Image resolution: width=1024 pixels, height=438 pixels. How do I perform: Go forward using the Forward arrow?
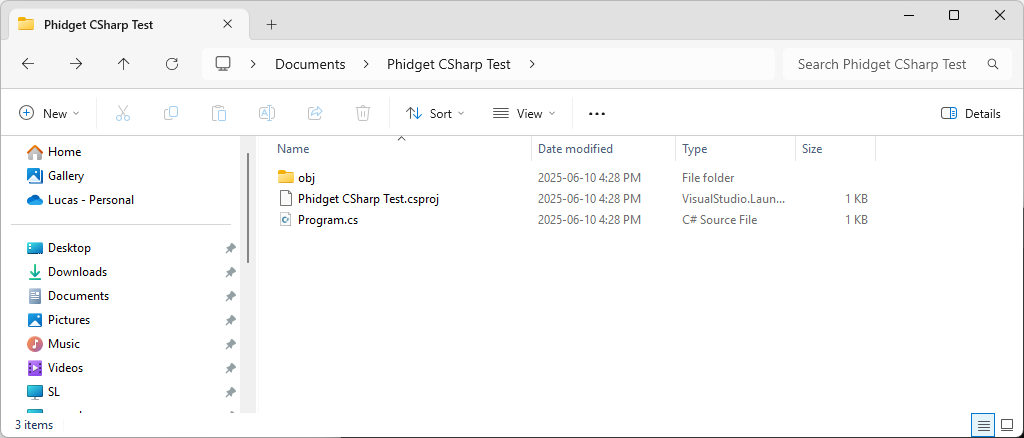[76, 64]
